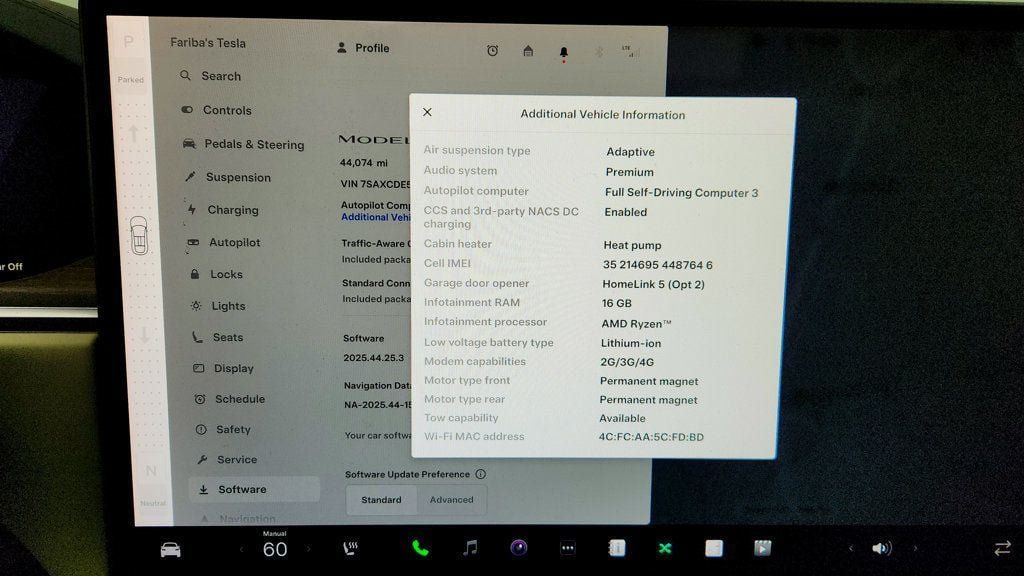Tap the Additional Vehicle Information link

(376, 217)
